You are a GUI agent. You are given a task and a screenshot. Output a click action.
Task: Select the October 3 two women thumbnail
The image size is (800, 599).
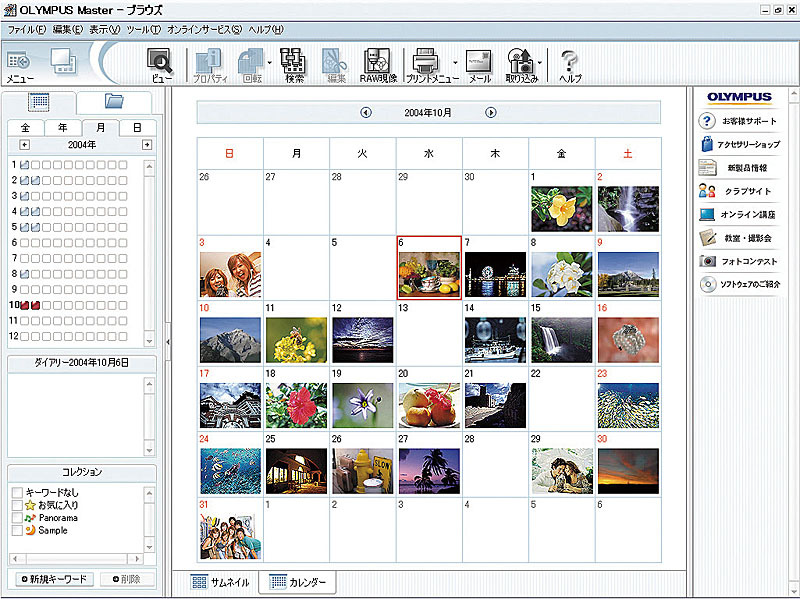(230, 274)
